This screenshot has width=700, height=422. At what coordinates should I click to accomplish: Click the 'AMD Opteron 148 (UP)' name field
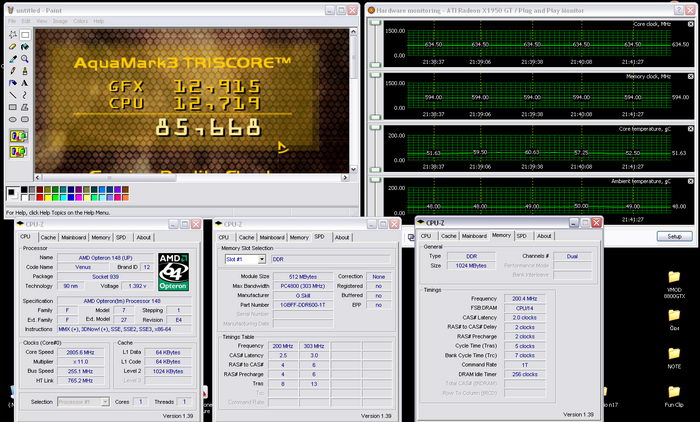pyautogui.click(x=103, y=258)
